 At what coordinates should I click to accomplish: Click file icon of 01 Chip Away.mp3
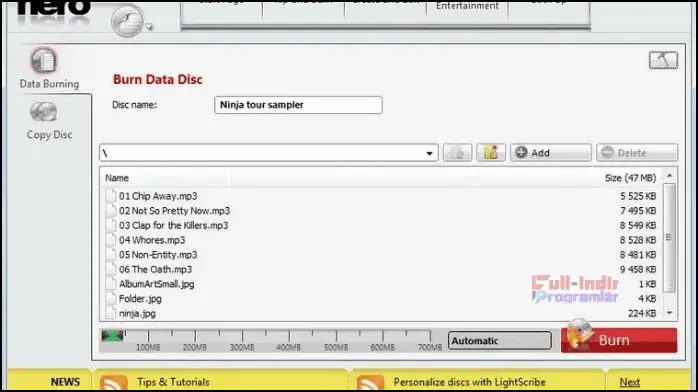(110, 196)
